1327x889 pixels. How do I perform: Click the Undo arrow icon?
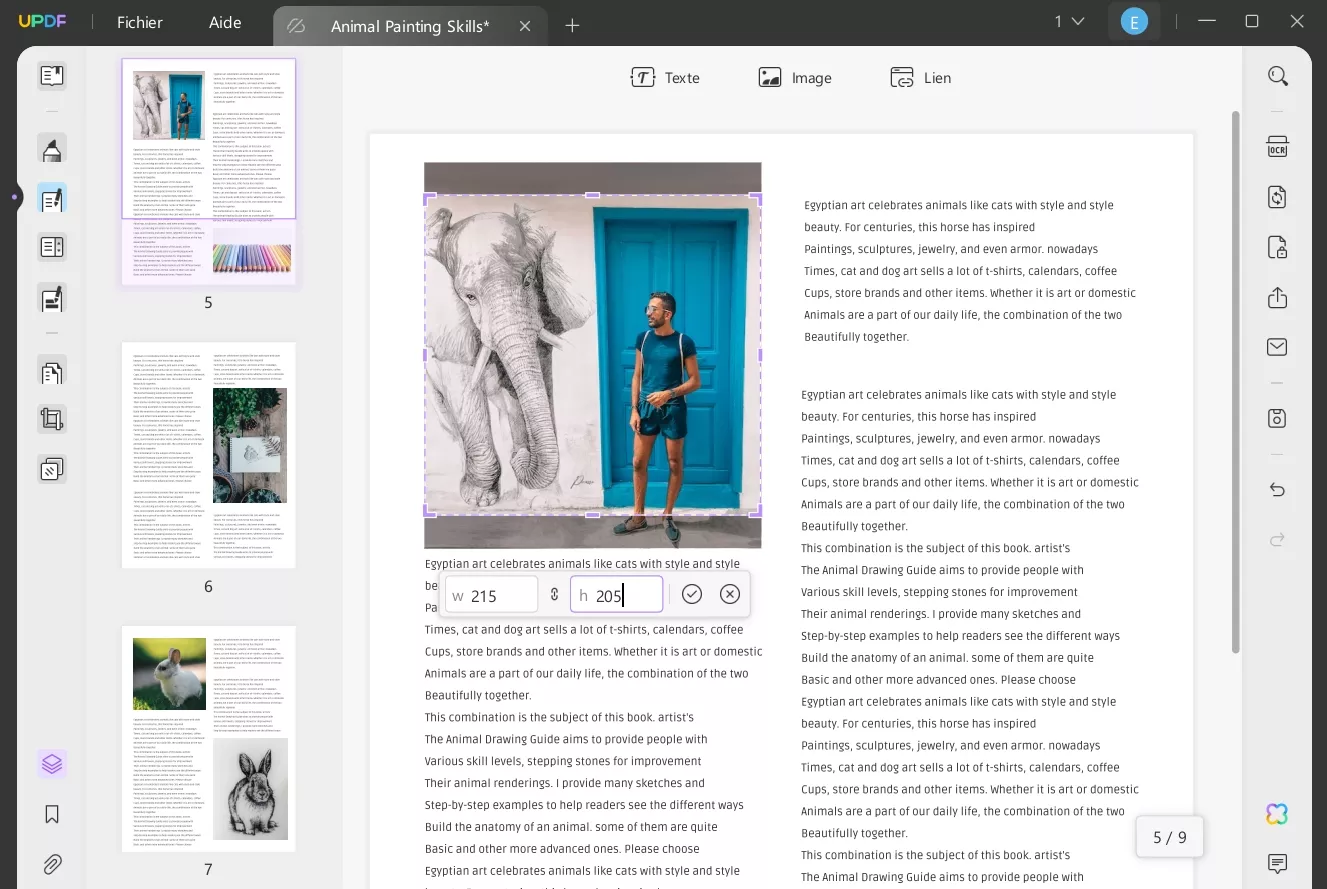(1277, 490)
